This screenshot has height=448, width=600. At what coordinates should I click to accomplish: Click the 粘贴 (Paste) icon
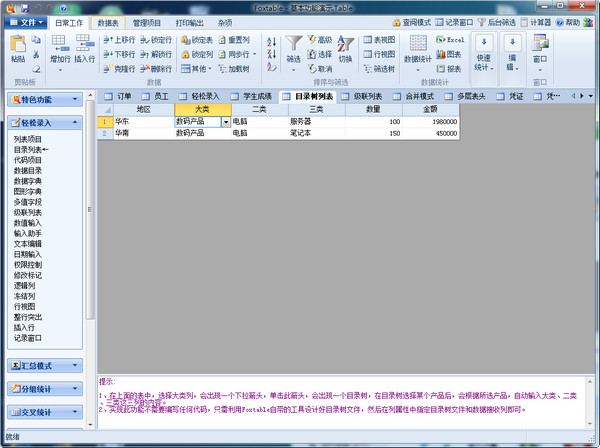click(x=18, y=48)
